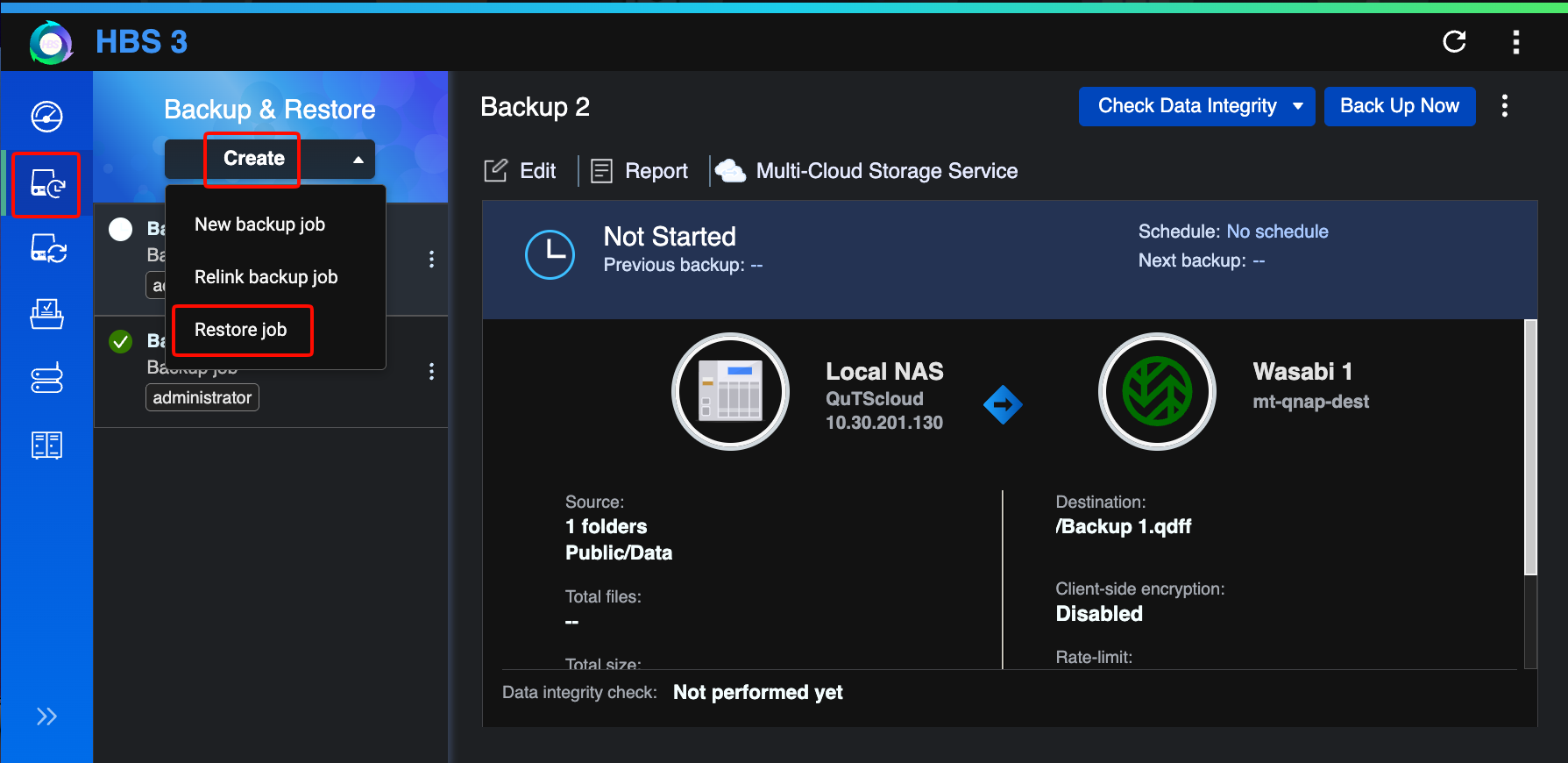This screenshot has width=1568, height=763.
Task: Open the Storage Spaces sidebar icon
Action: pyautogui.click(x=46, y=445)
